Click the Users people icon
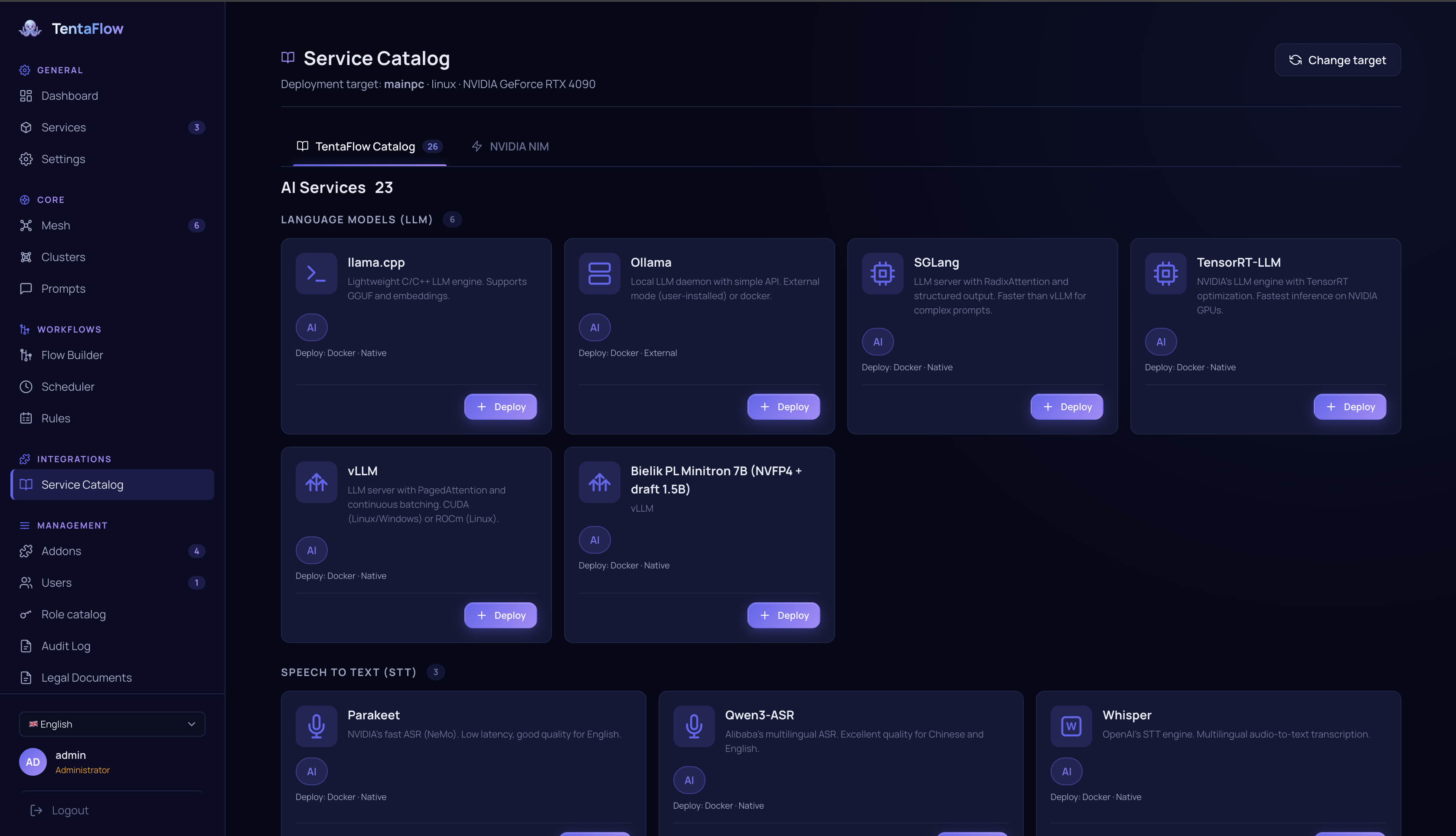Viewport: 1456px width, 836px height. 26,583
